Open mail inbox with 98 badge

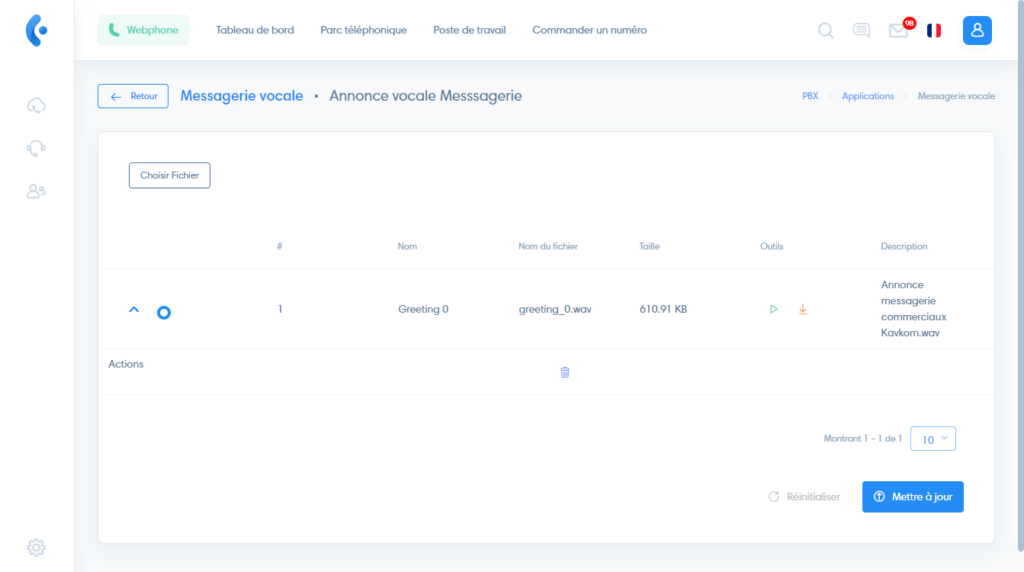(x=898, y=31)
